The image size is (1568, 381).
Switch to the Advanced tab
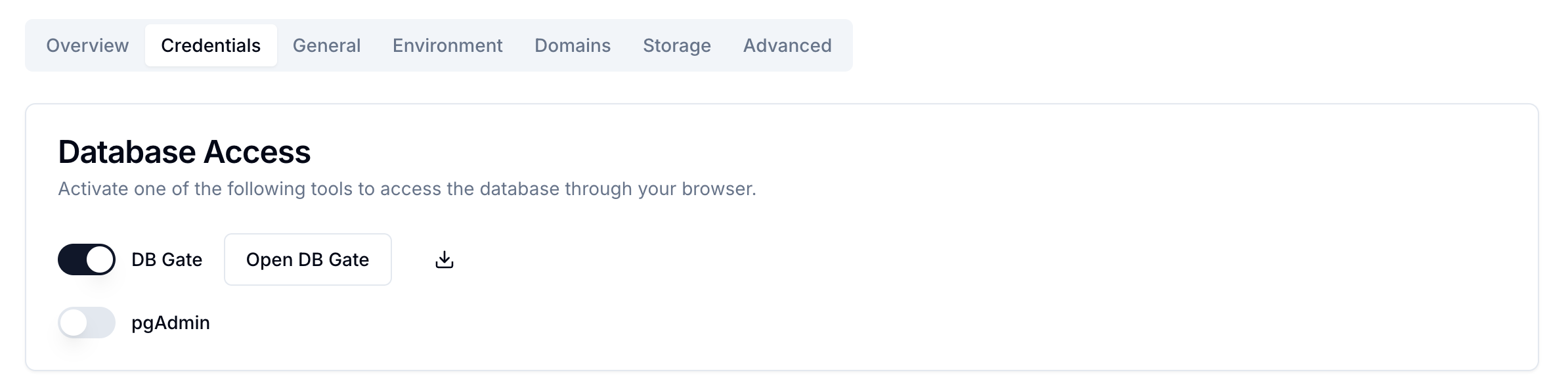[x=787, y=45]
